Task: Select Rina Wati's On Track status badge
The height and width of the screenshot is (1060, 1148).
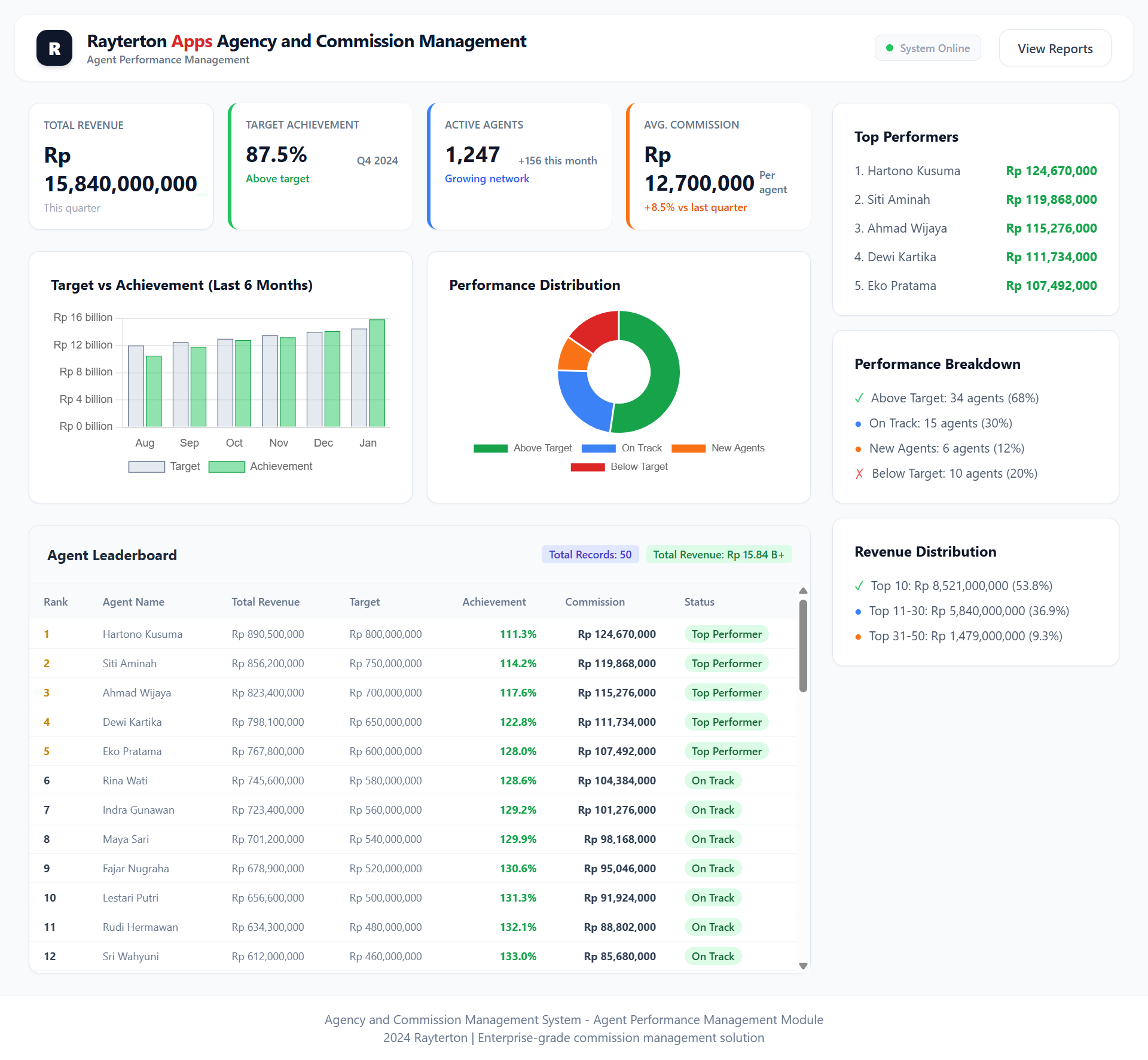Action: 713,780
